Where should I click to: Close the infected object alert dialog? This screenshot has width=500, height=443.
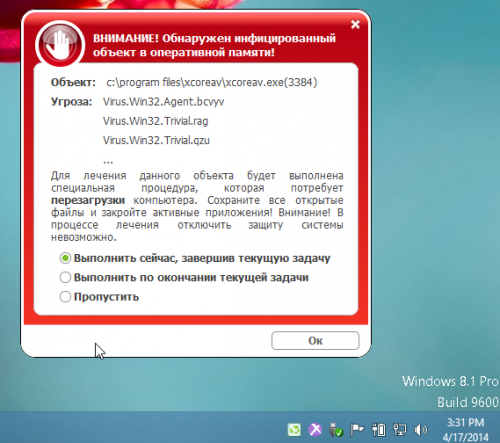355,24
